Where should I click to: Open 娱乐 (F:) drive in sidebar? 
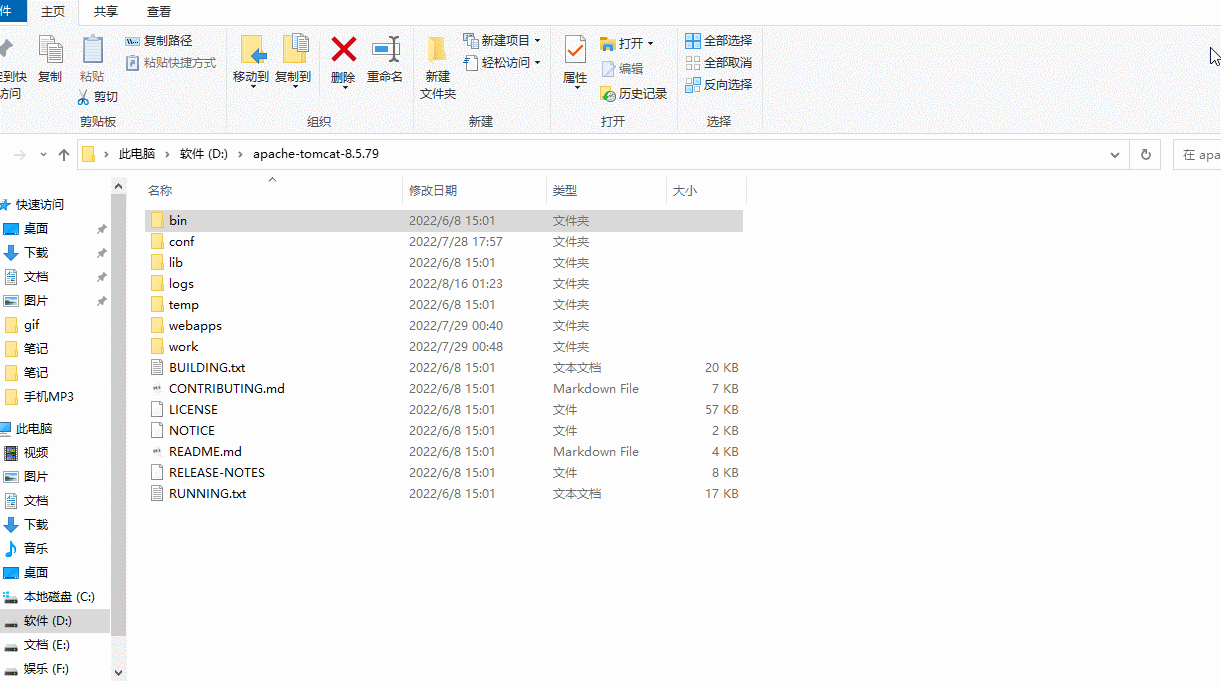[46, 668]
